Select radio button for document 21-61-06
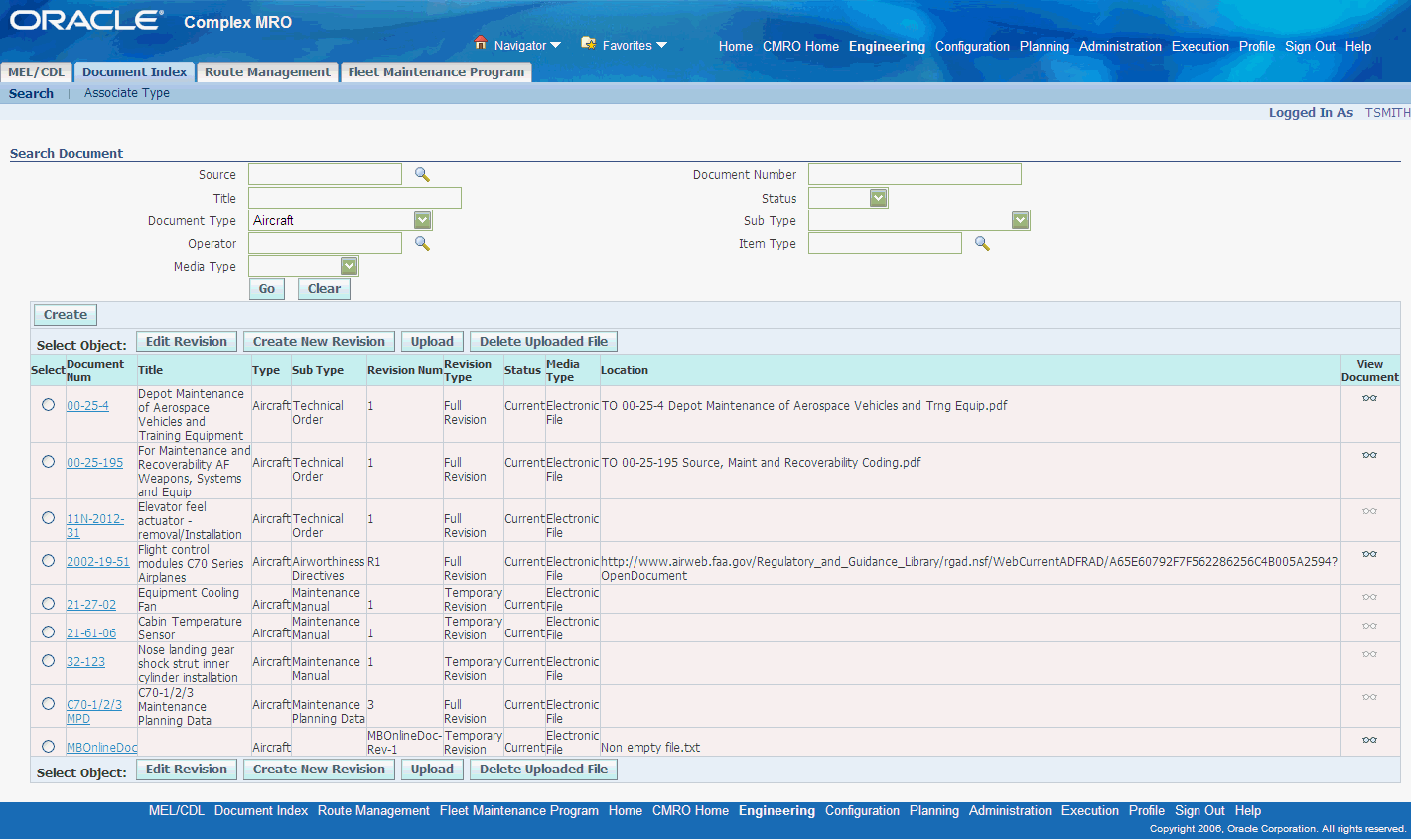The height and width of the screenshot is (840, 1411). [x=48, y=632]
